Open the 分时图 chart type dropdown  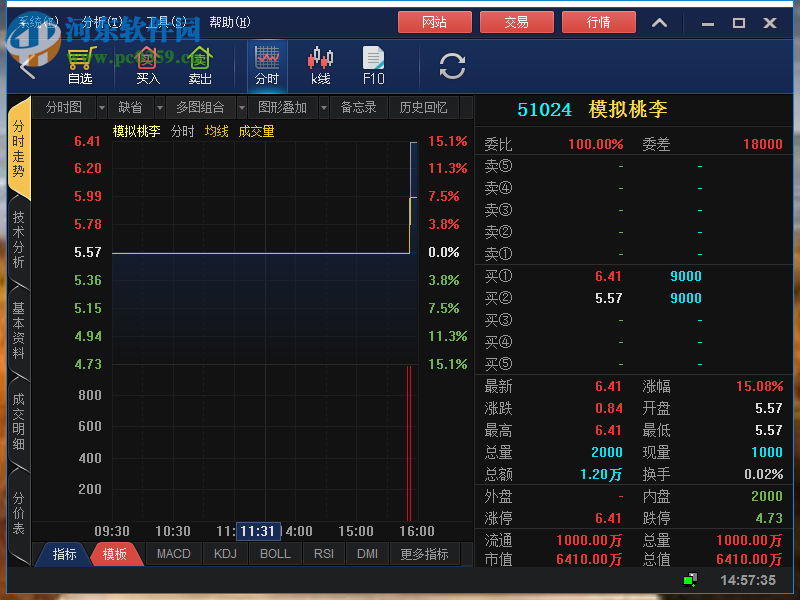coord(63,107)
